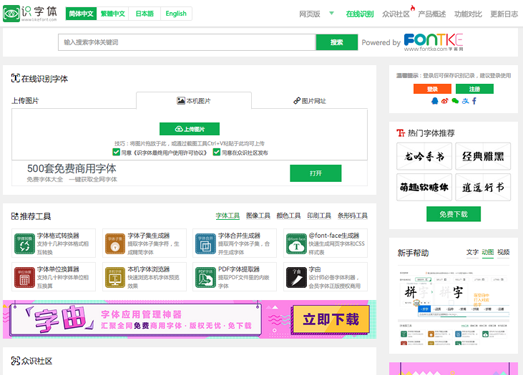This screenshot has height=375, width=523.
Task: Select the 字体工具 category tab
Action: pyautogui.click(x=227, y=216)
